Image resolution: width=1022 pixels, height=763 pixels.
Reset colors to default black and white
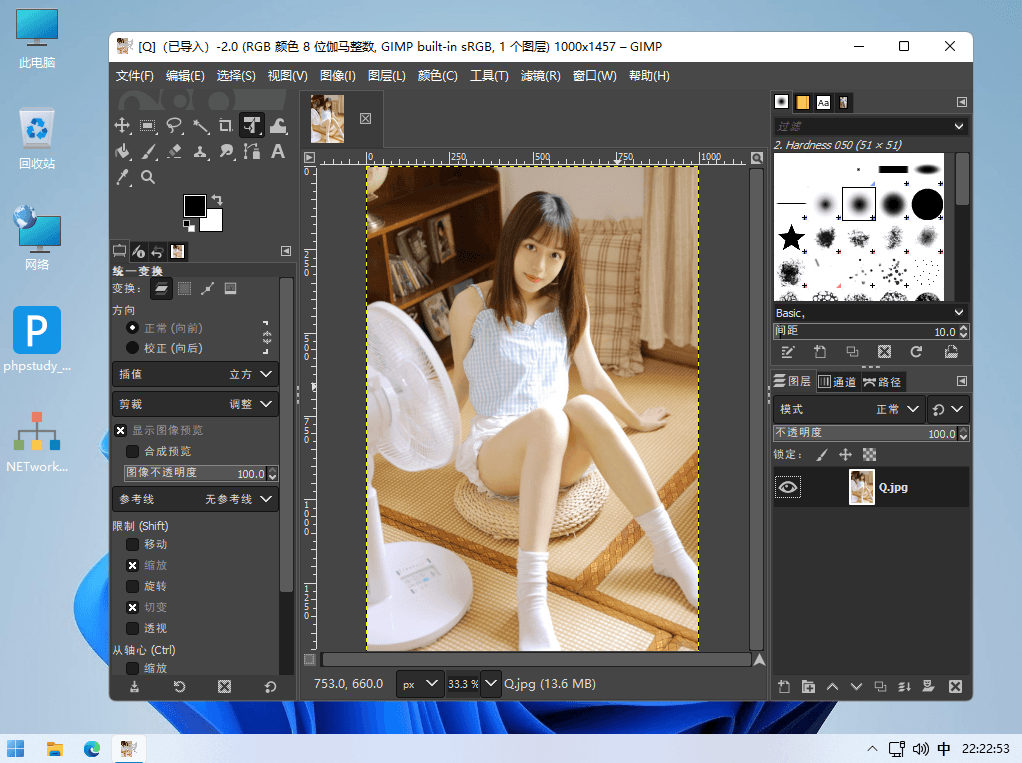(189, 226)
